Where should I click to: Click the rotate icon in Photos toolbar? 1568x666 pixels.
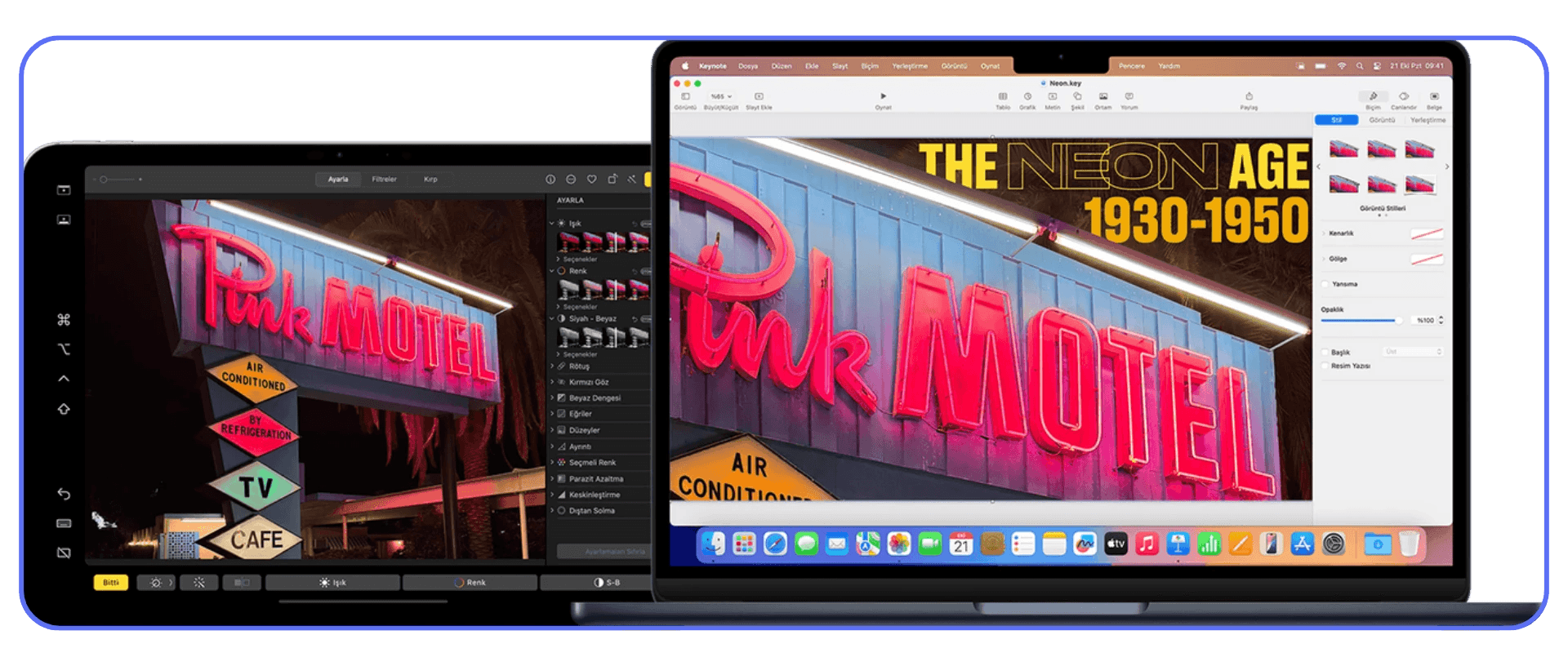click(x=612, y=179)
